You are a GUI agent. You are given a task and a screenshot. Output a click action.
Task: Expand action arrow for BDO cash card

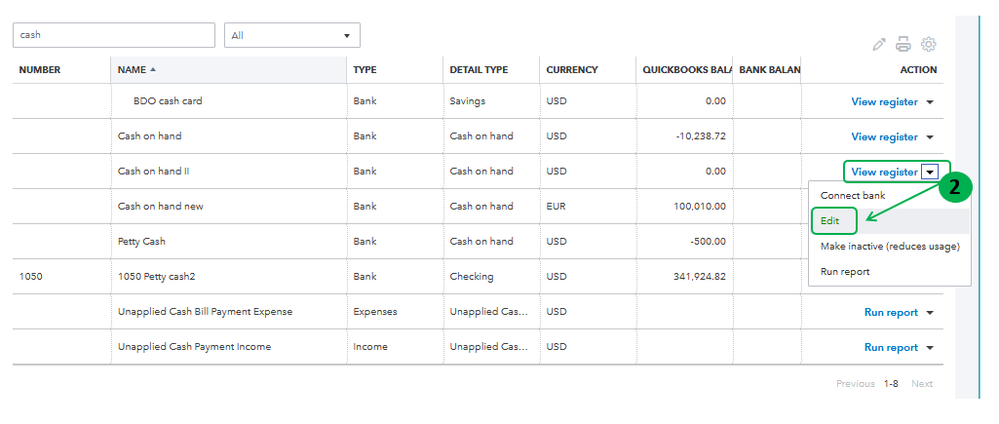tap(930, 102)
